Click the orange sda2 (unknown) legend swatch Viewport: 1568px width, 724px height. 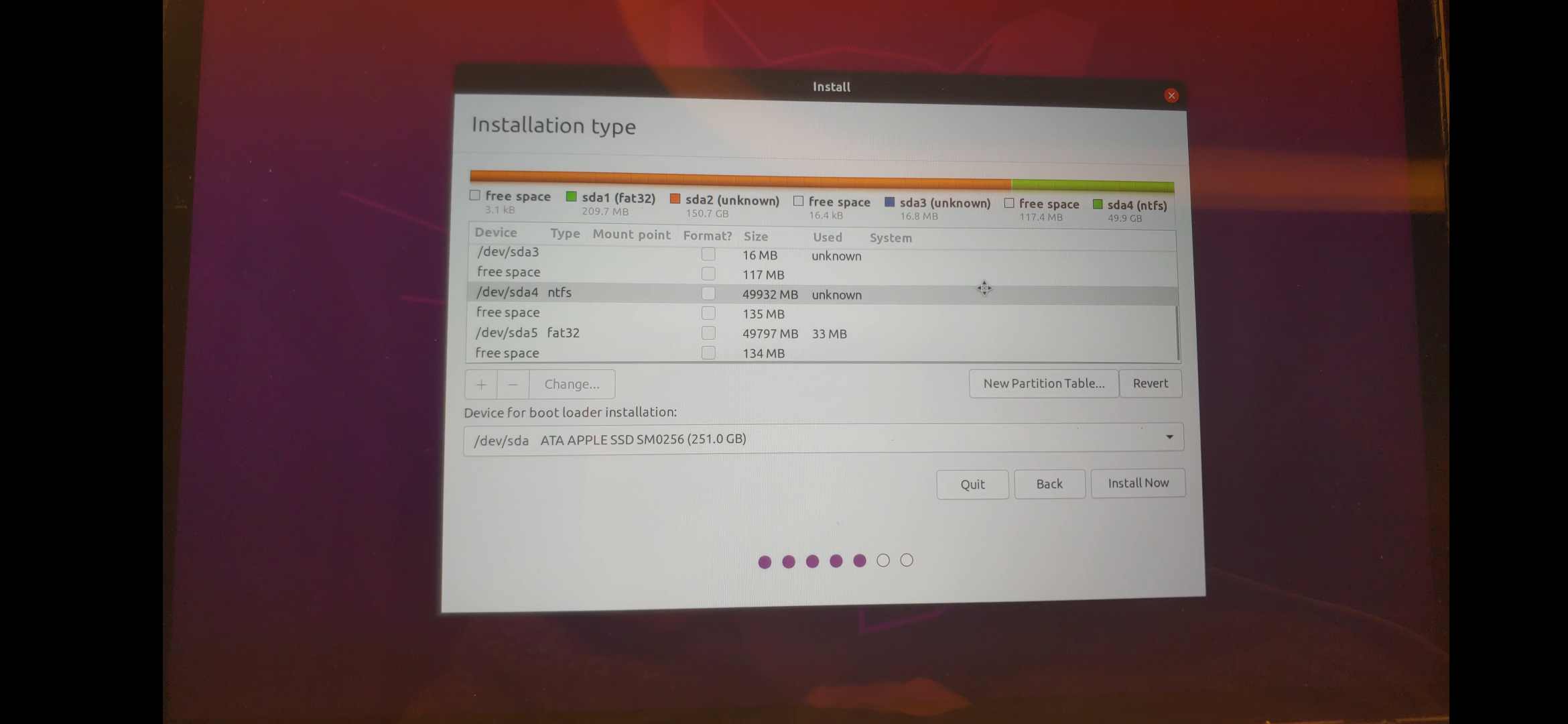tap(675, 199)
